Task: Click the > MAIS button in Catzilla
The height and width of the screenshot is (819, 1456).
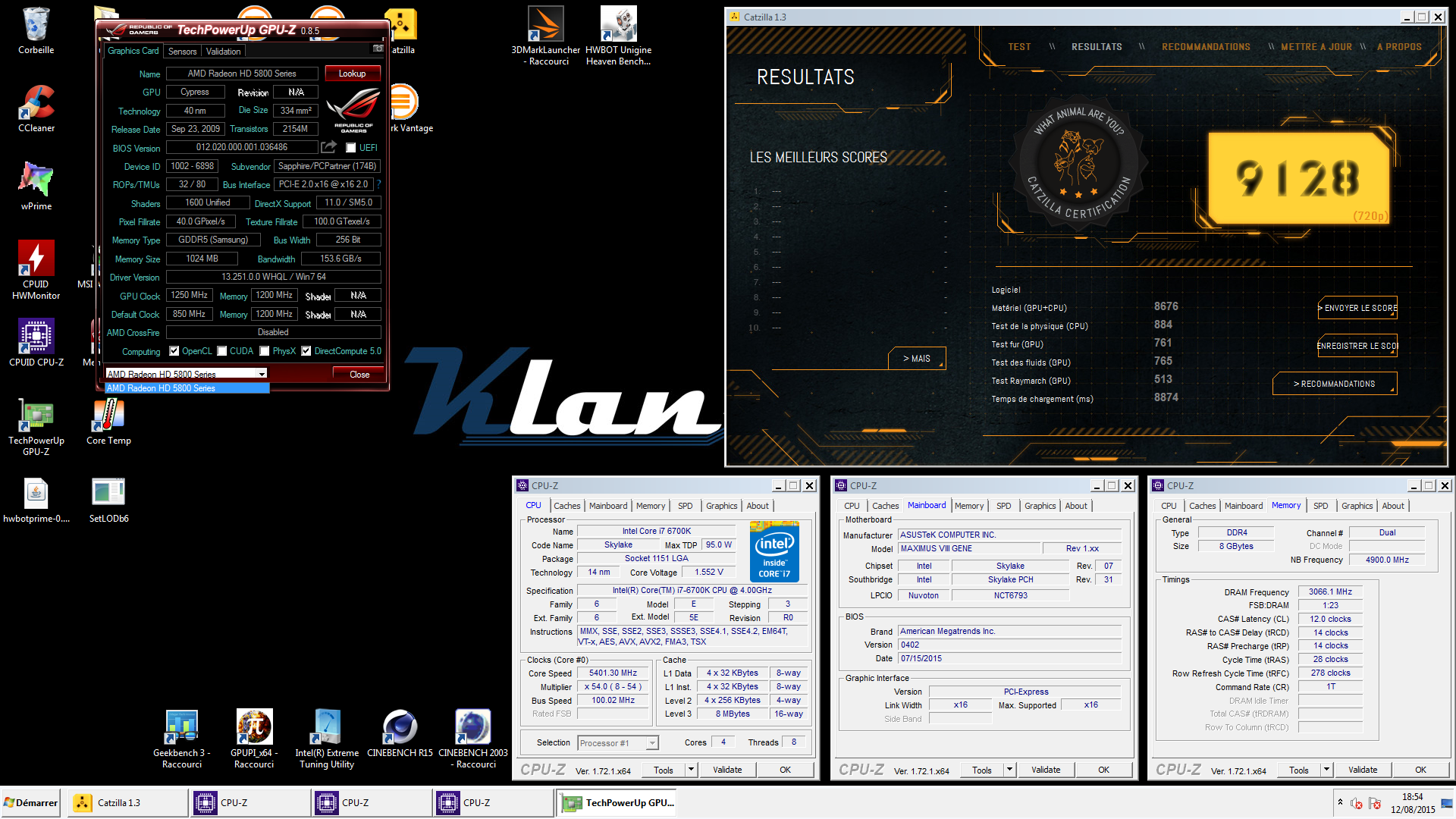Action: pos(917,359)
